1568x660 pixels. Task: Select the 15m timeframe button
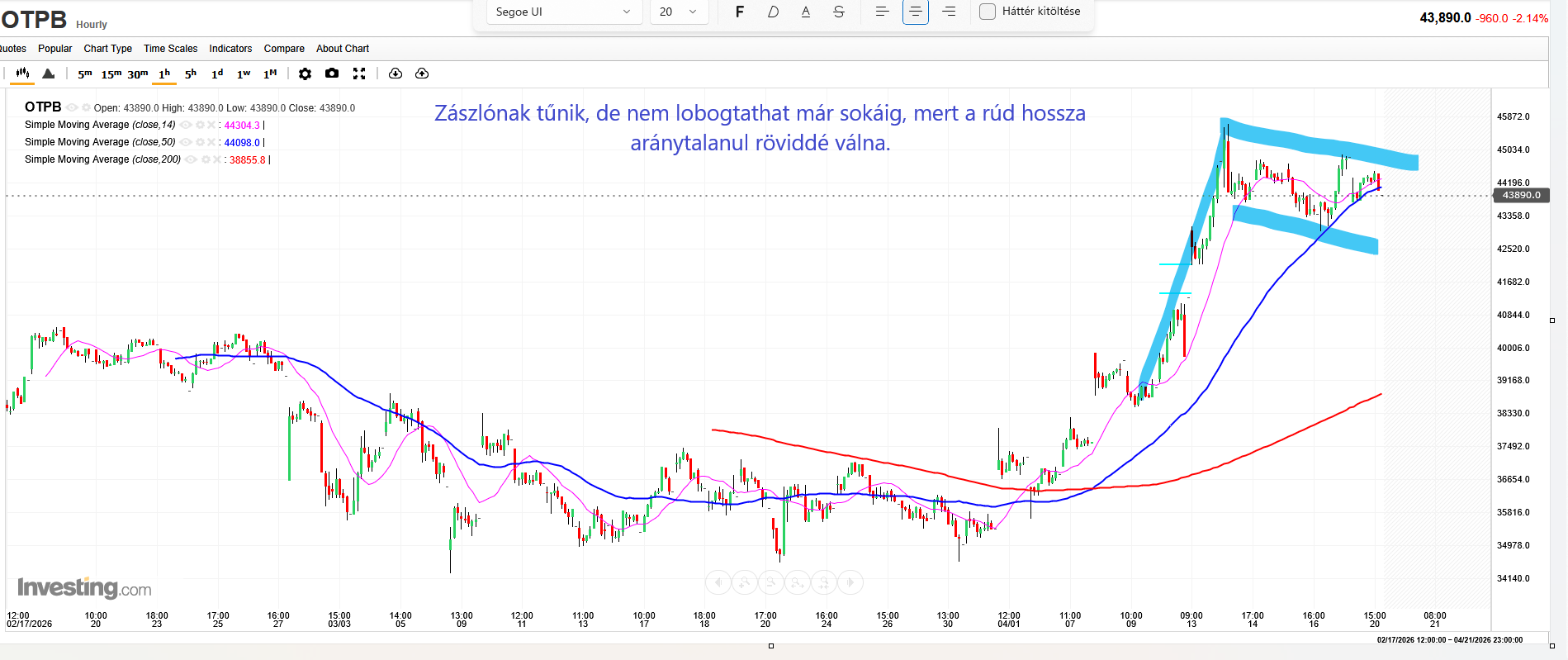[111, 74]
